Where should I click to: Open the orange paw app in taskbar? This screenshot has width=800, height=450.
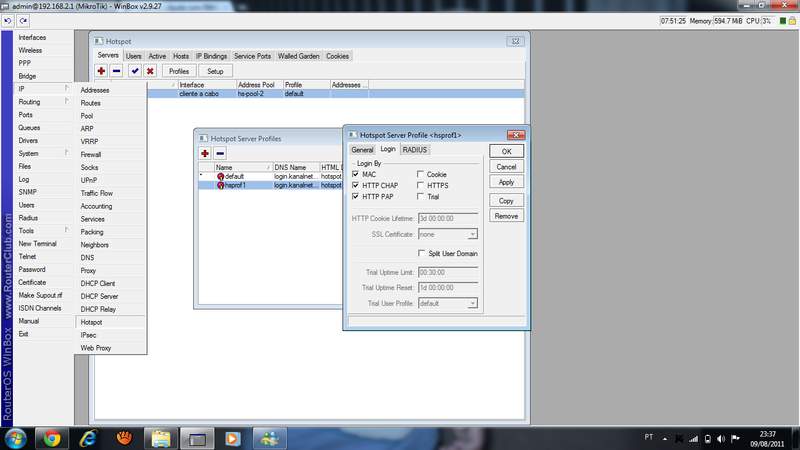[124, 438]
